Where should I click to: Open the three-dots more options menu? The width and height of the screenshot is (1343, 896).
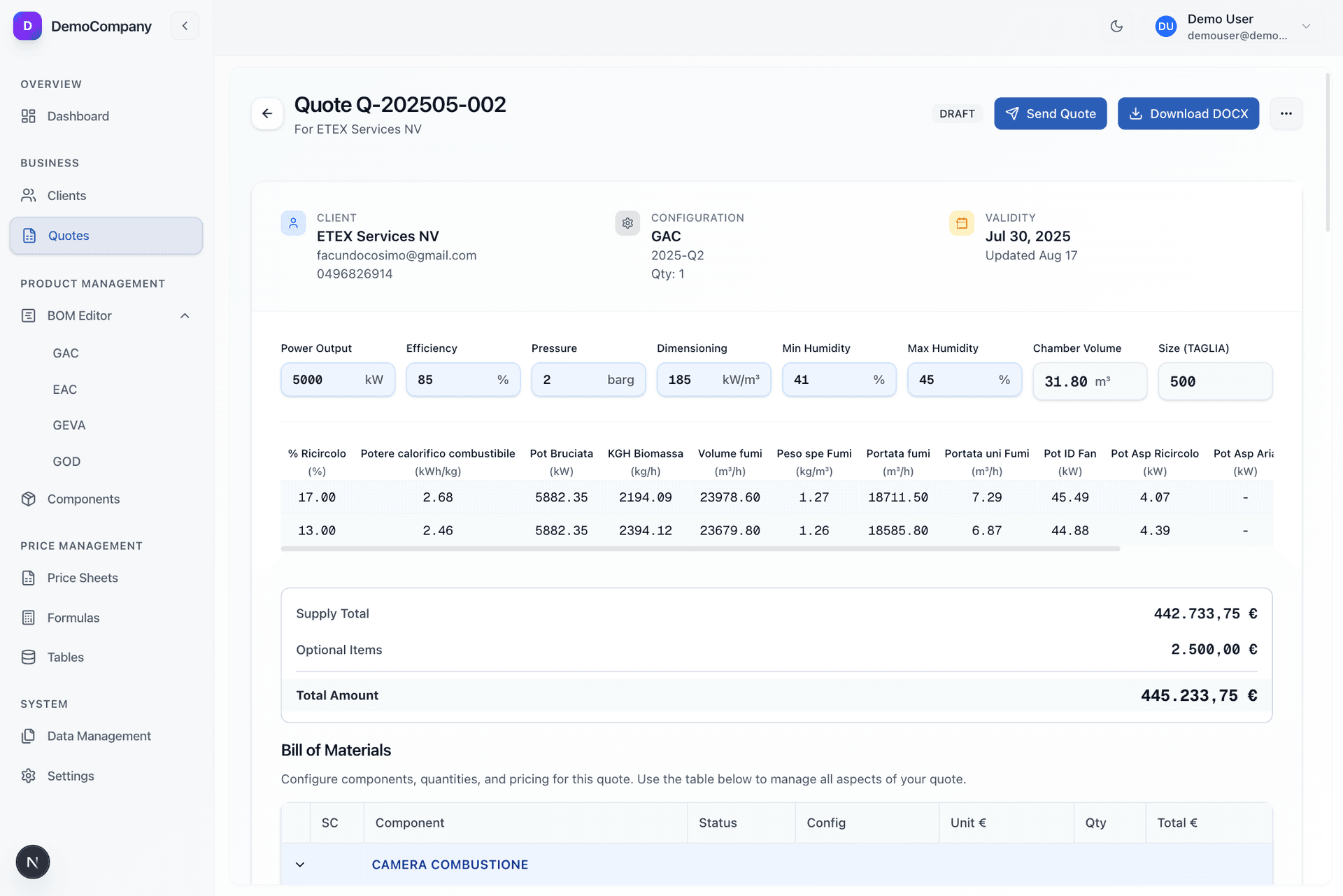[x=1286, y=113]
